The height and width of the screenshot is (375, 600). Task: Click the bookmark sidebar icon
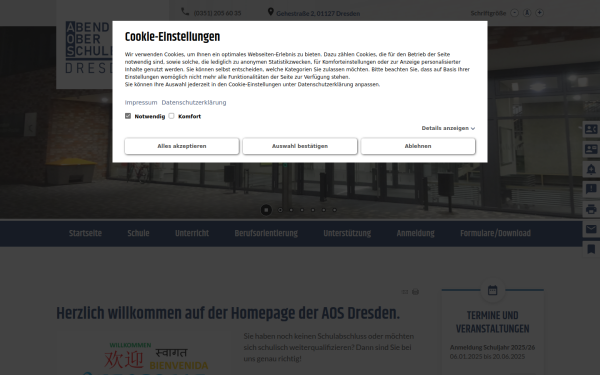coord(591,249)
